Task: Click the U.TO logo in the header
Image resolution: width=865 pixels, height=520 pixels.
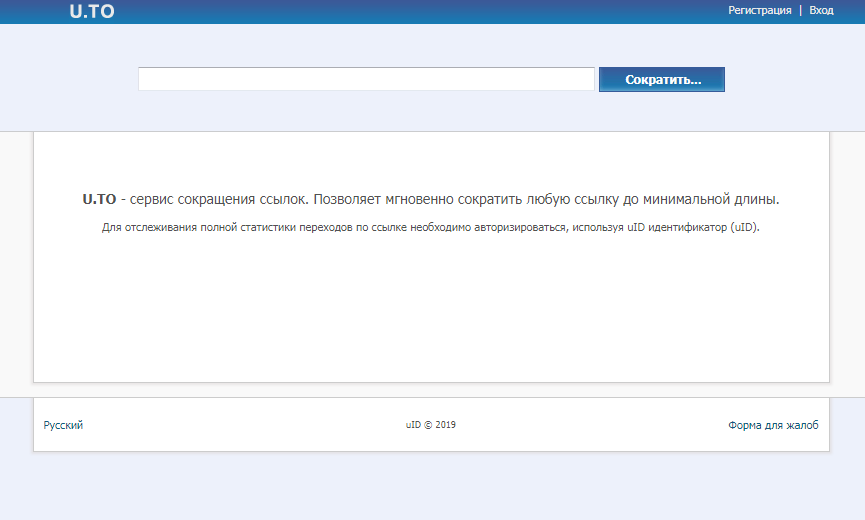Action: 92,12
